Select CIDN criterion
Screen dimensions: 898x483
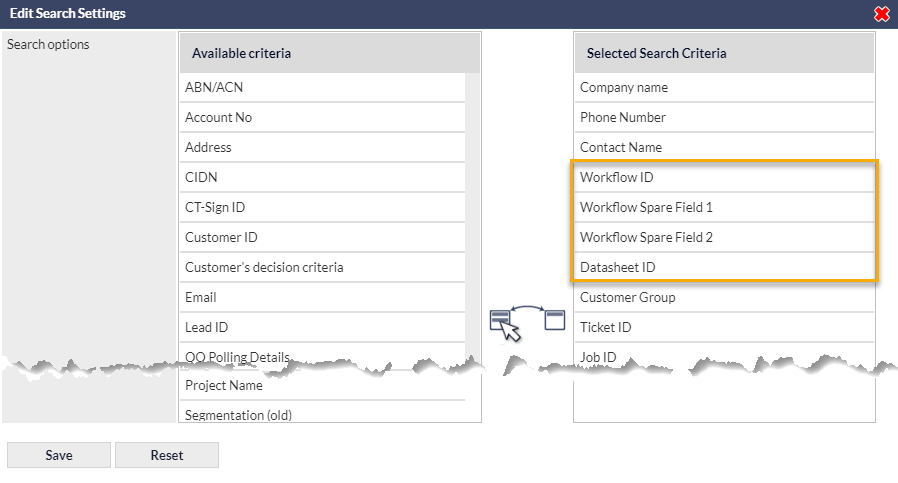(x=322, y=177)
